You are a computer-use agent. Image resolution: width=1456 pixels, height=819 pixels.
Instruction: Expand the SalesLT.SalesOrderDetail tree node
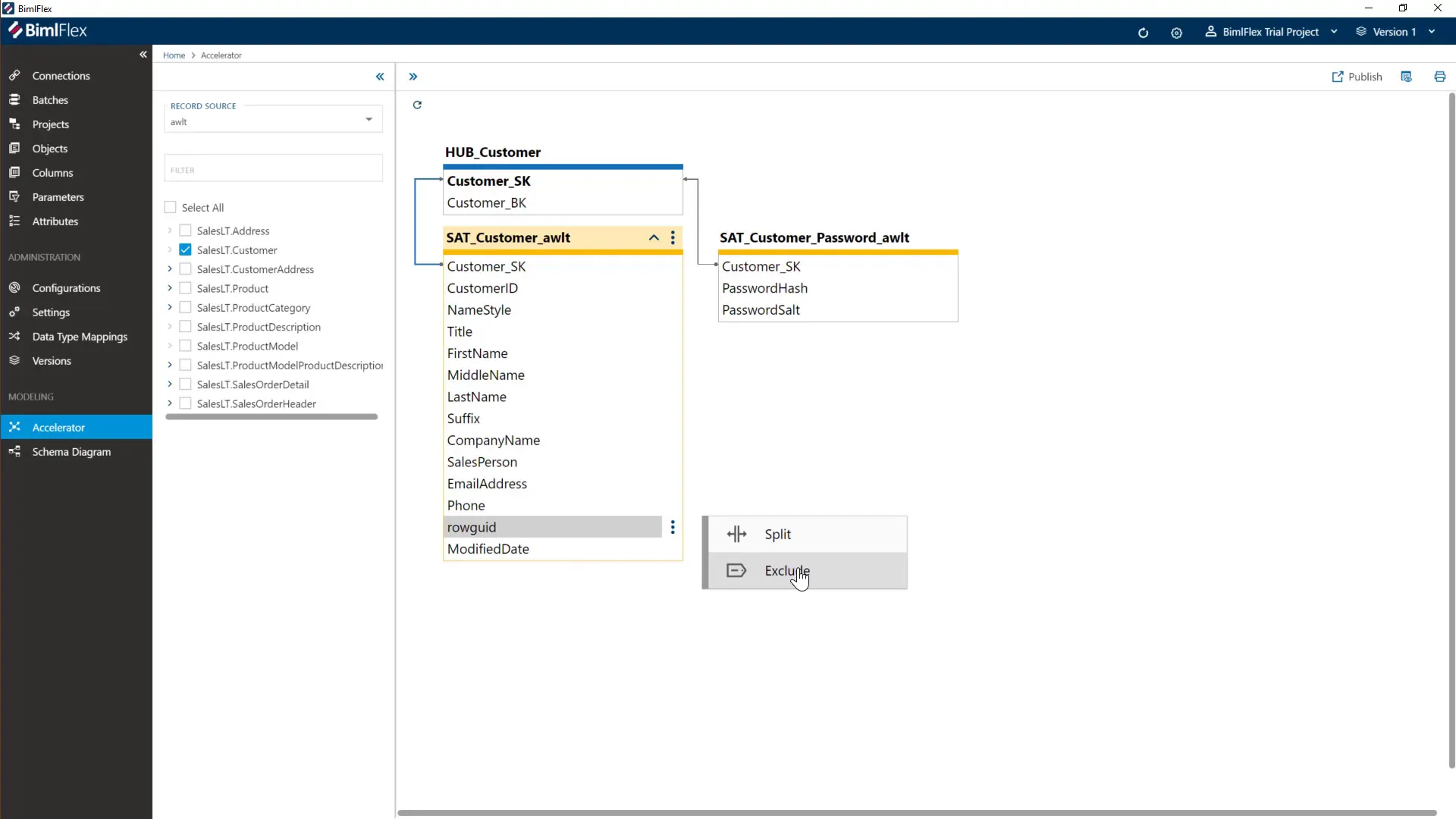[170, 384]
